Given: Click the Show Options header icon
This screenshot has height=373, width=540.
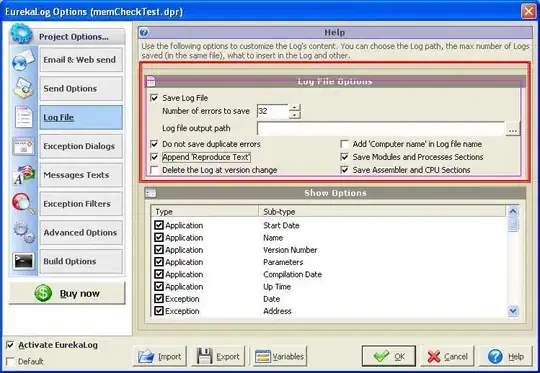Looking at the screenshot, I should [x=151, y=193].
